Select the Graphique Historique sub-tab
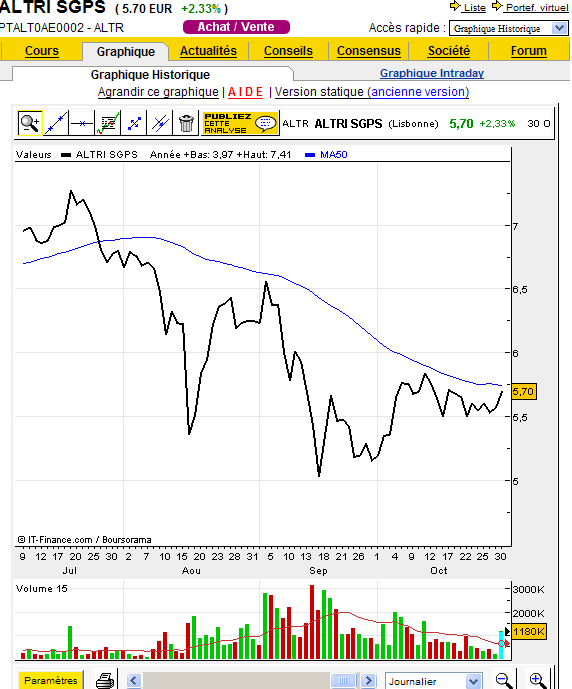 pyautogui.click(x=150, y=74)
